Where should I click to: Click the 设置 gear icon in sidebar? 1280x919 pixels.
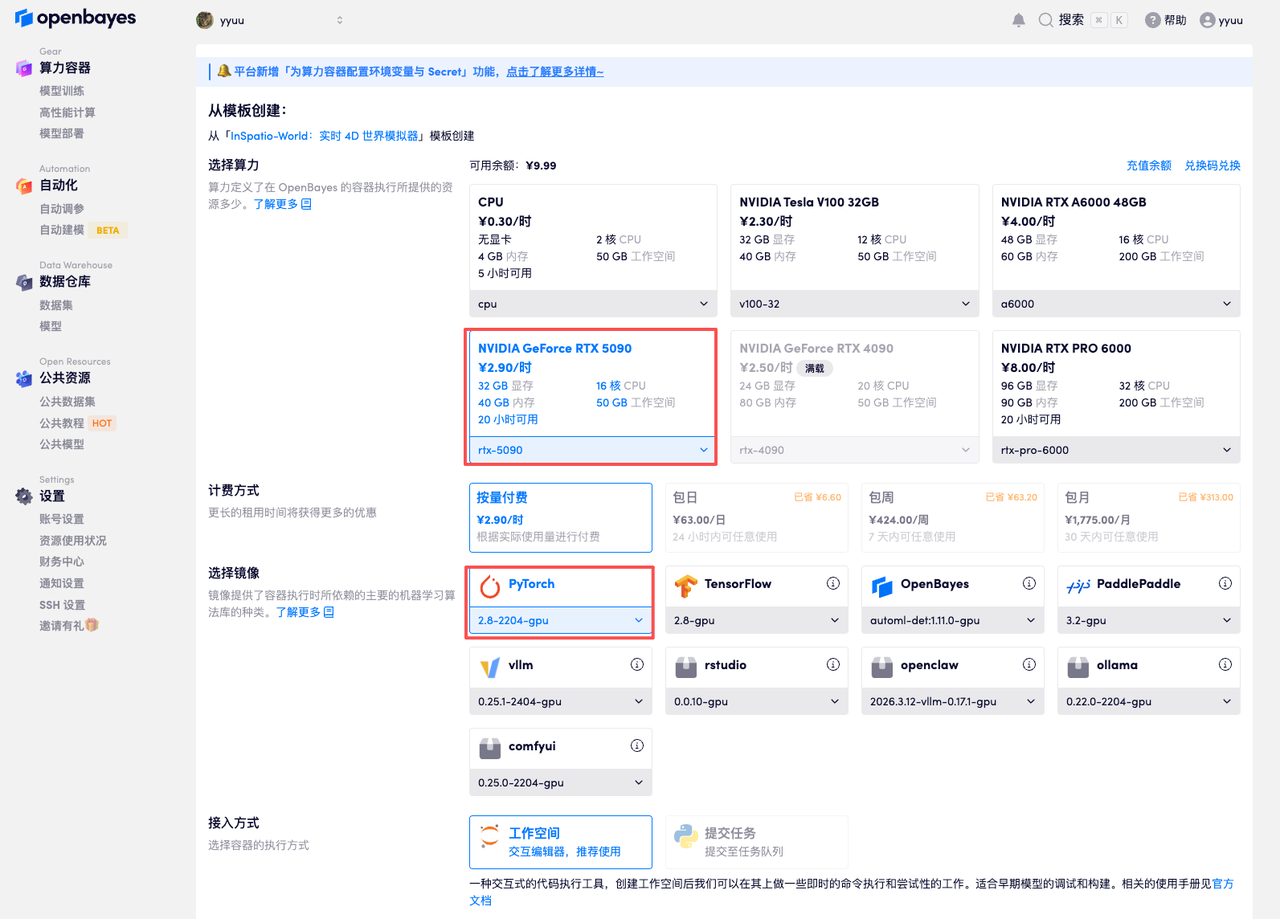point(24,496)
